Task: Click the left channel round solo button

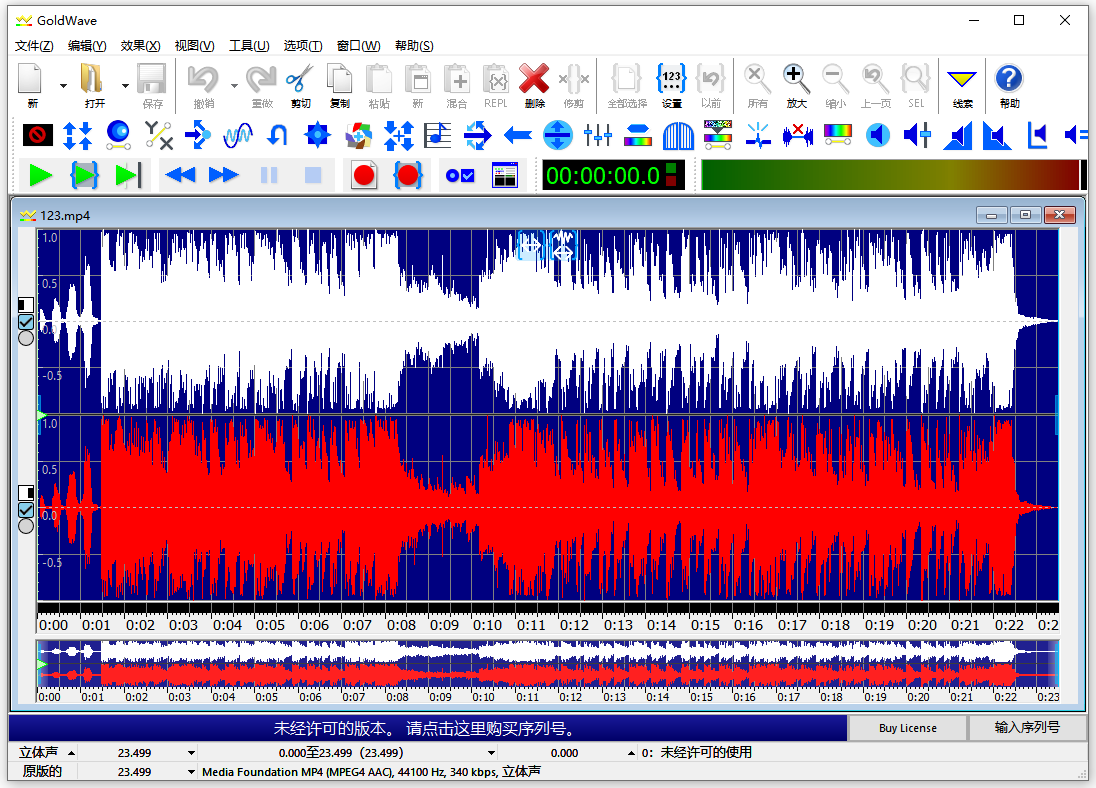Action: pyautogui.click(x=26, y=338)
